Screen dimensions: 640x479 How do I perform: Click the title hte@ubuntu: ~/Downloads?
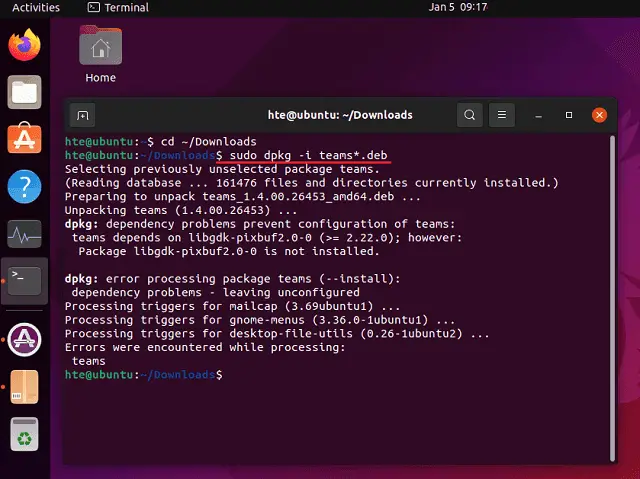tap(340, 115)
